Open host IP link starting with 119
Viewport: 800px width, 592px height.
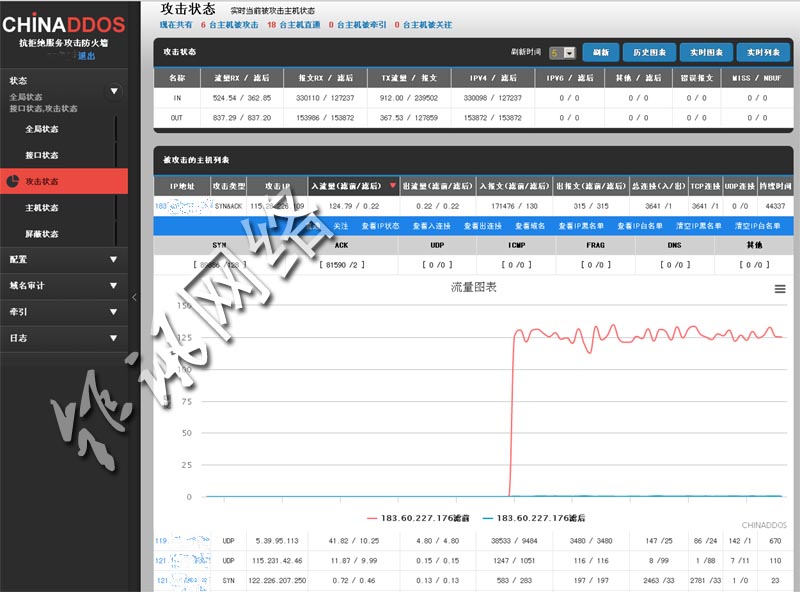(x=183, y=540)
